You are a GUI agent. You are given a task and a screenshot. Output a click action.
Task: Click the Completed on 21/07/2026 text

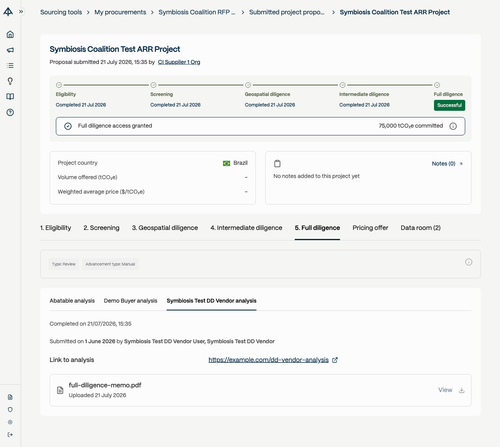pos(90,324)
